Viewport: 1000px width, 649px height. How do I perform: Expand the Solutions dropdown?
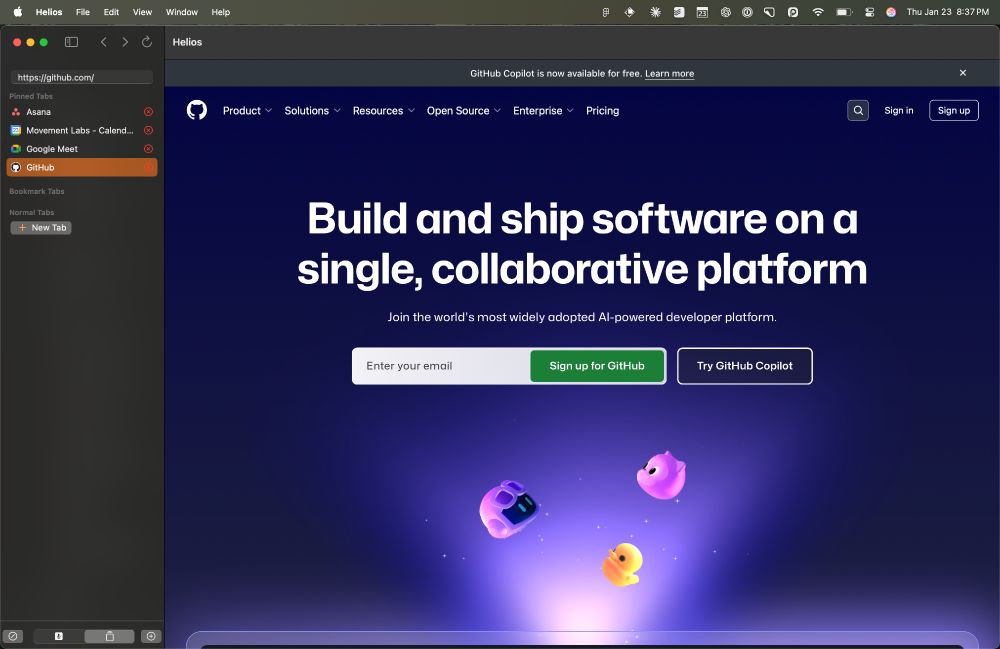click(312, 110)
